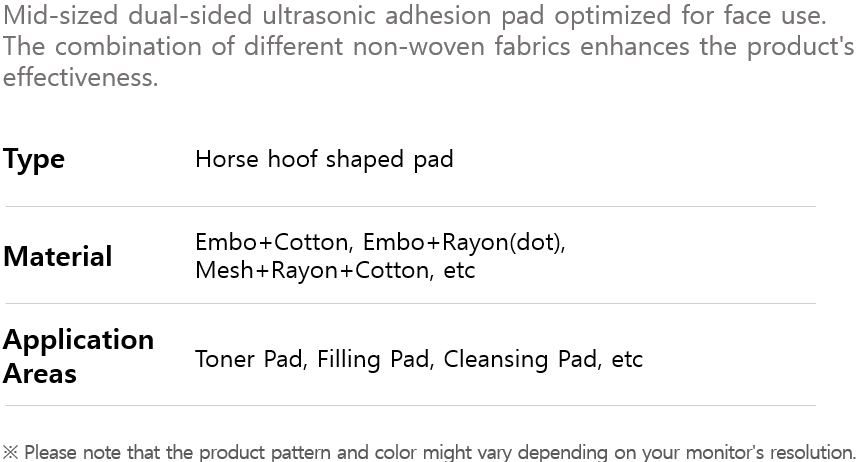The height and width of the screenshot is (462, 859).
Task: Select the "Horse hoof shaped pad" value
Action: (x=324, y=159)
